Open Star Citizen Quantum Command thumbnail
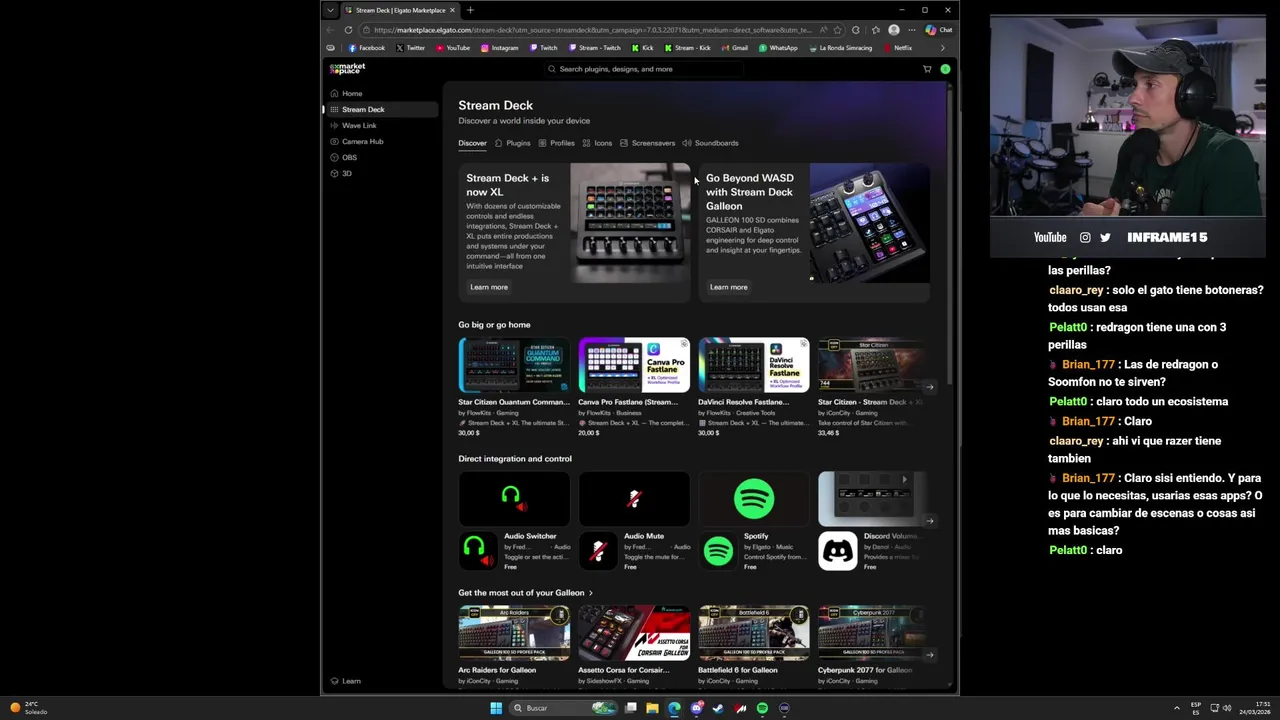 pos(514,365)
